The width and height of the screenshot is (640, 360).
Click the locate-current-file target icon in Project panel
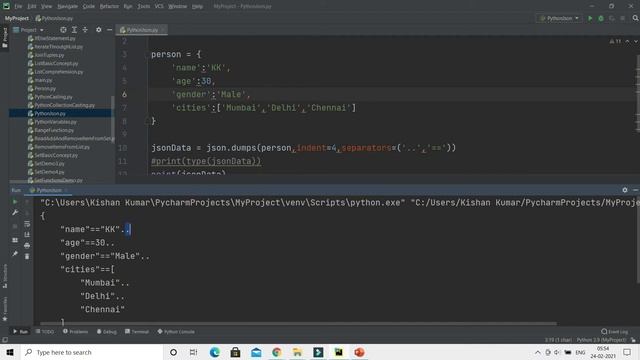point(63,30)
